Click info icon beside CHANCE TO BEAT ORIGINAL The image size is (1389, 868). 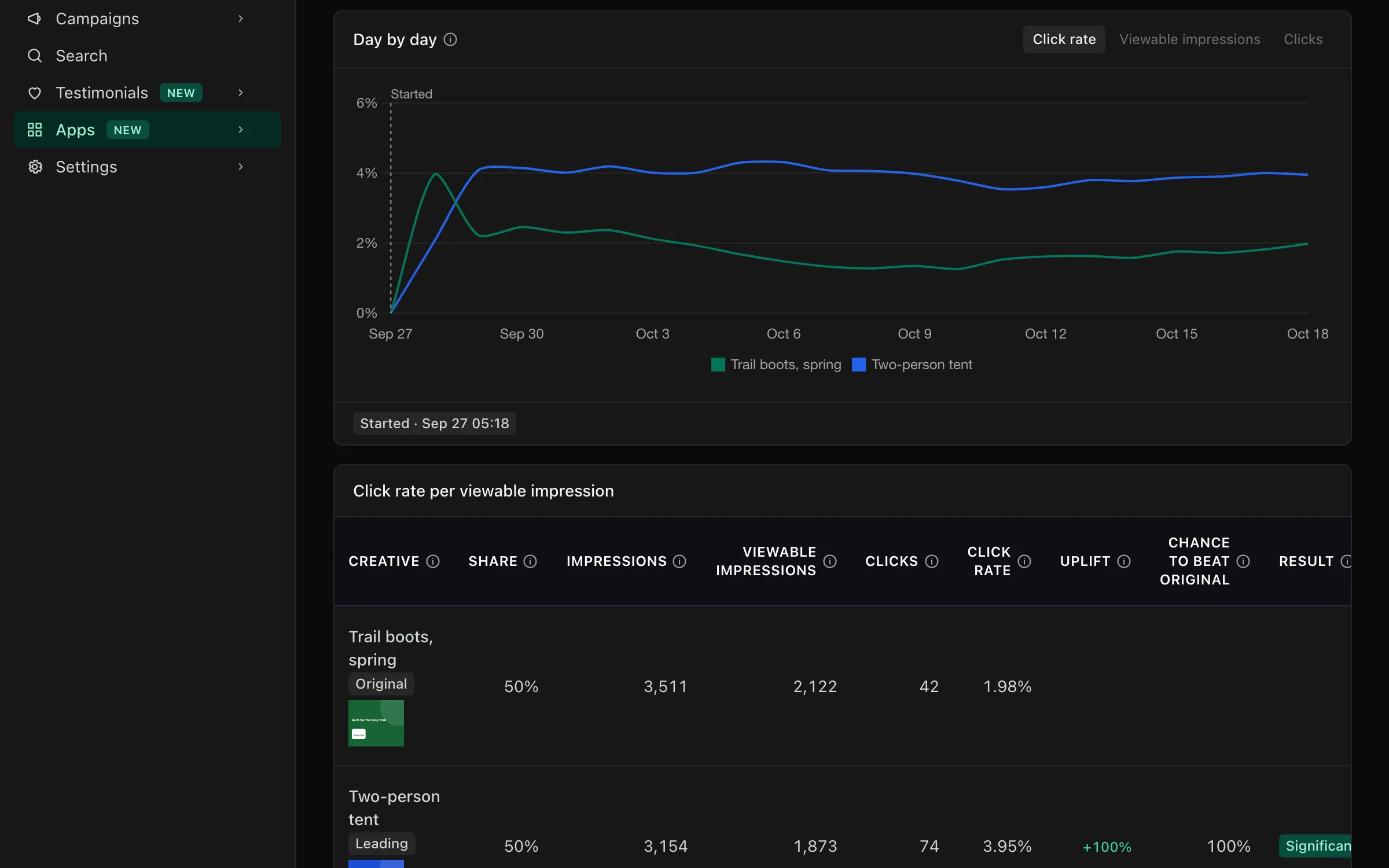(x=1243, y=561)
